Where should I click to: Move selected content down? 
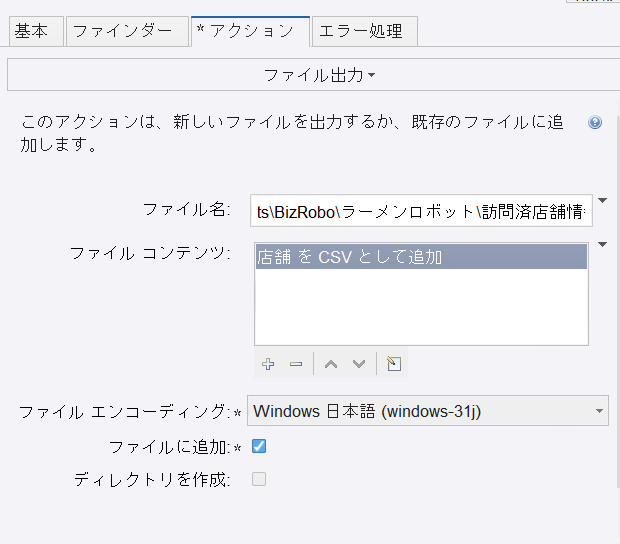point(359,364)
